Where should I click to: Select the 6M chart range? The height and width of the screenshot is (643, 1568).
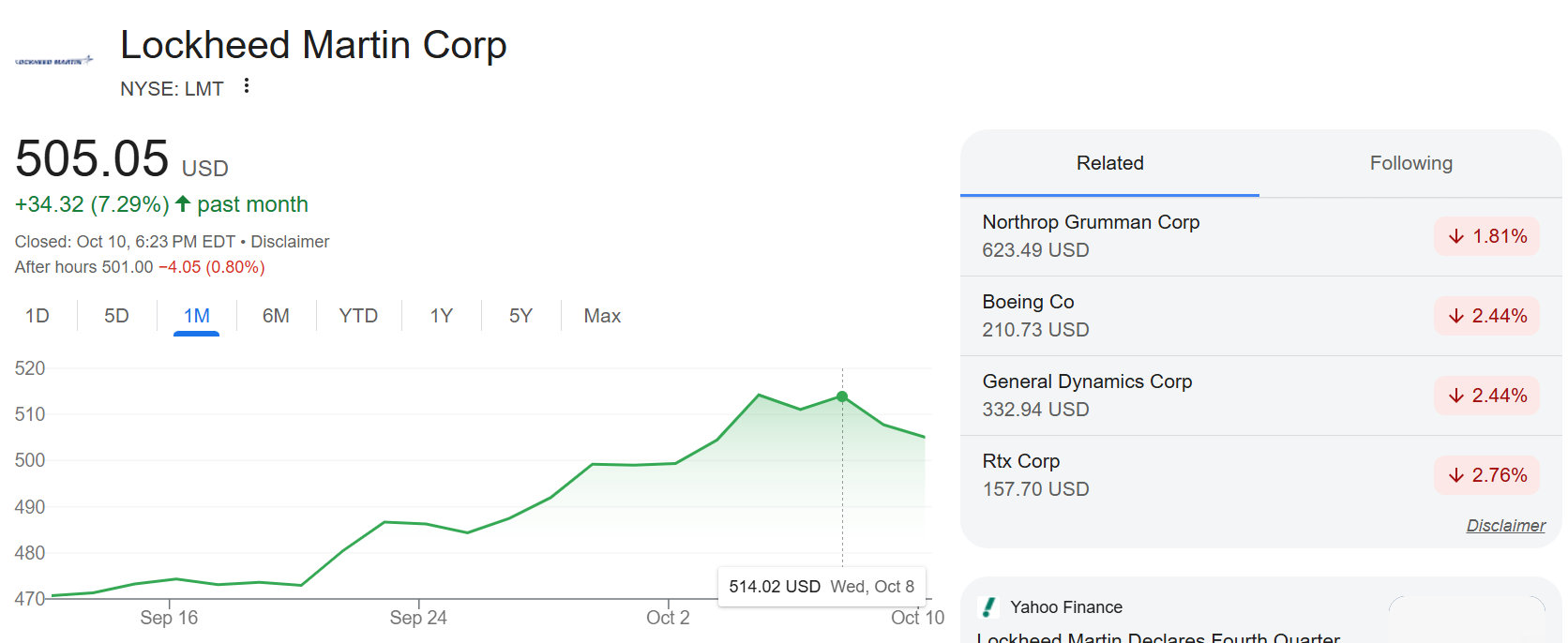[276, 316]
